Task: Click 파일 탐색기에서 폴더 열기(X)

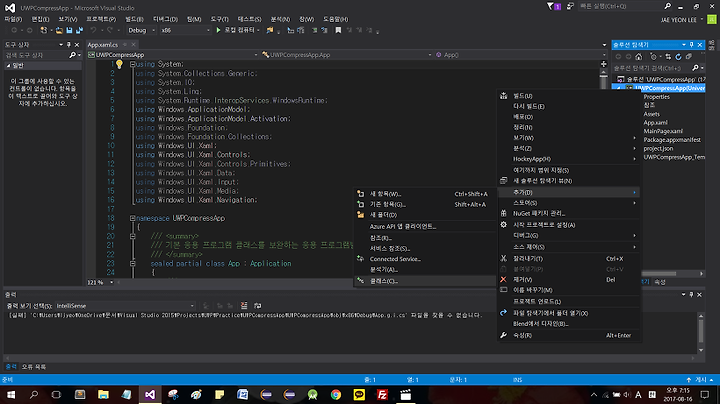Action: 569,313
